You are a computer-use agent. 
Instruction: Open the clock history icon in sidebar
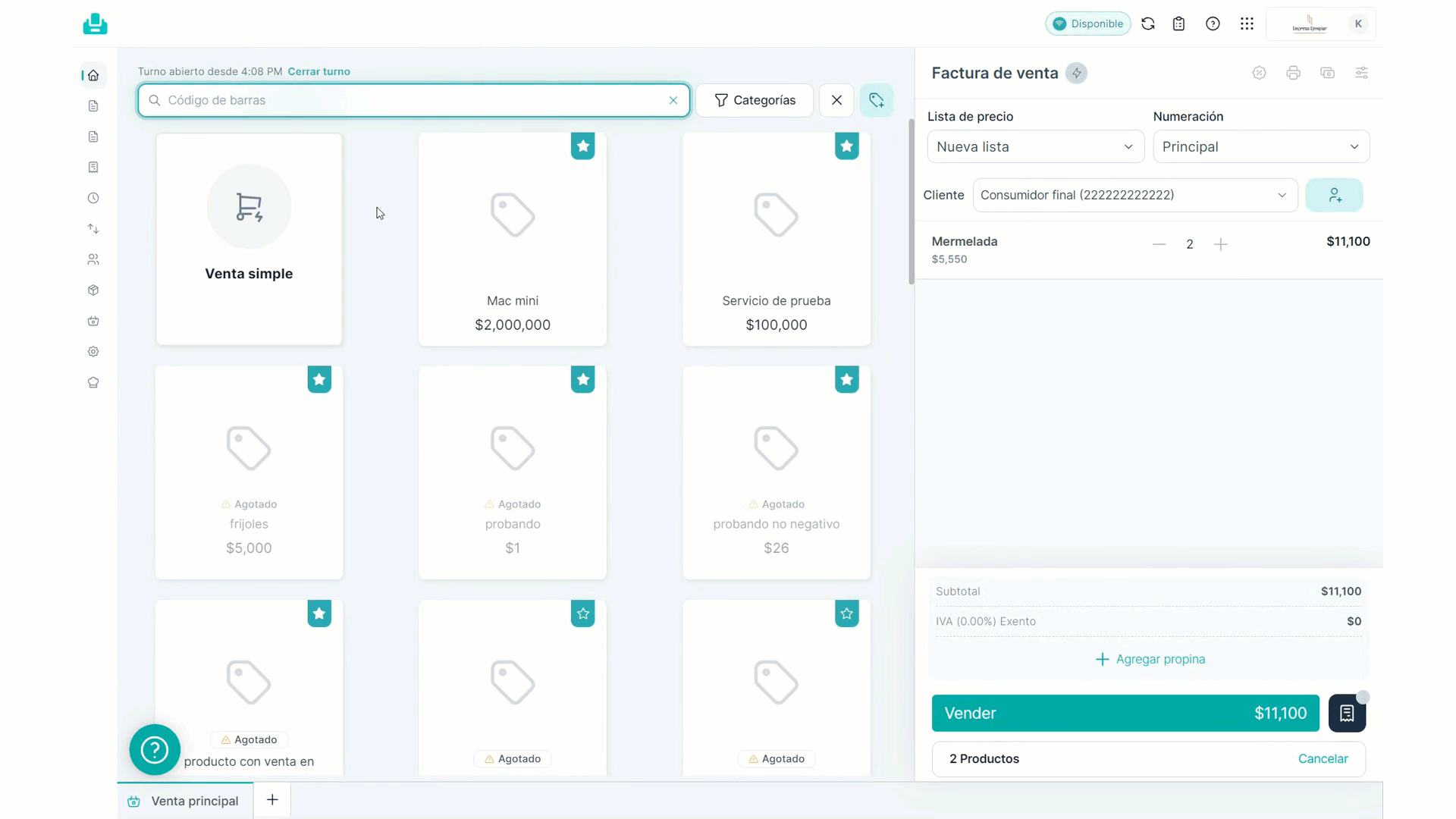point(93,198)
